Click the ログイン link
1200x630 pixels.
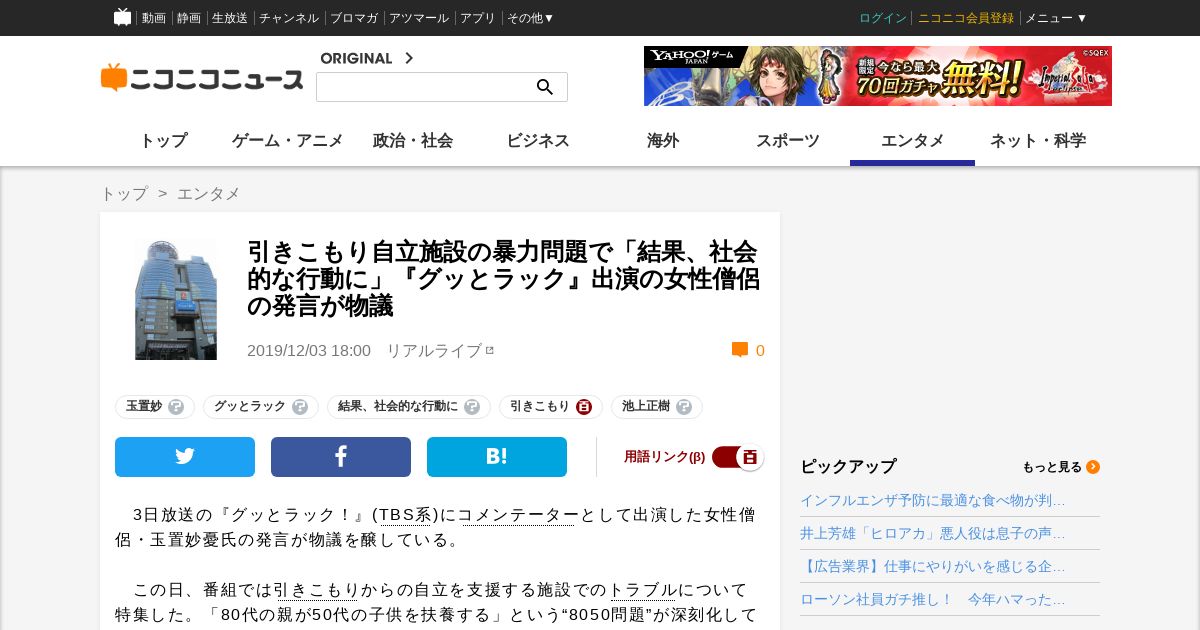(x=883, y=18)
